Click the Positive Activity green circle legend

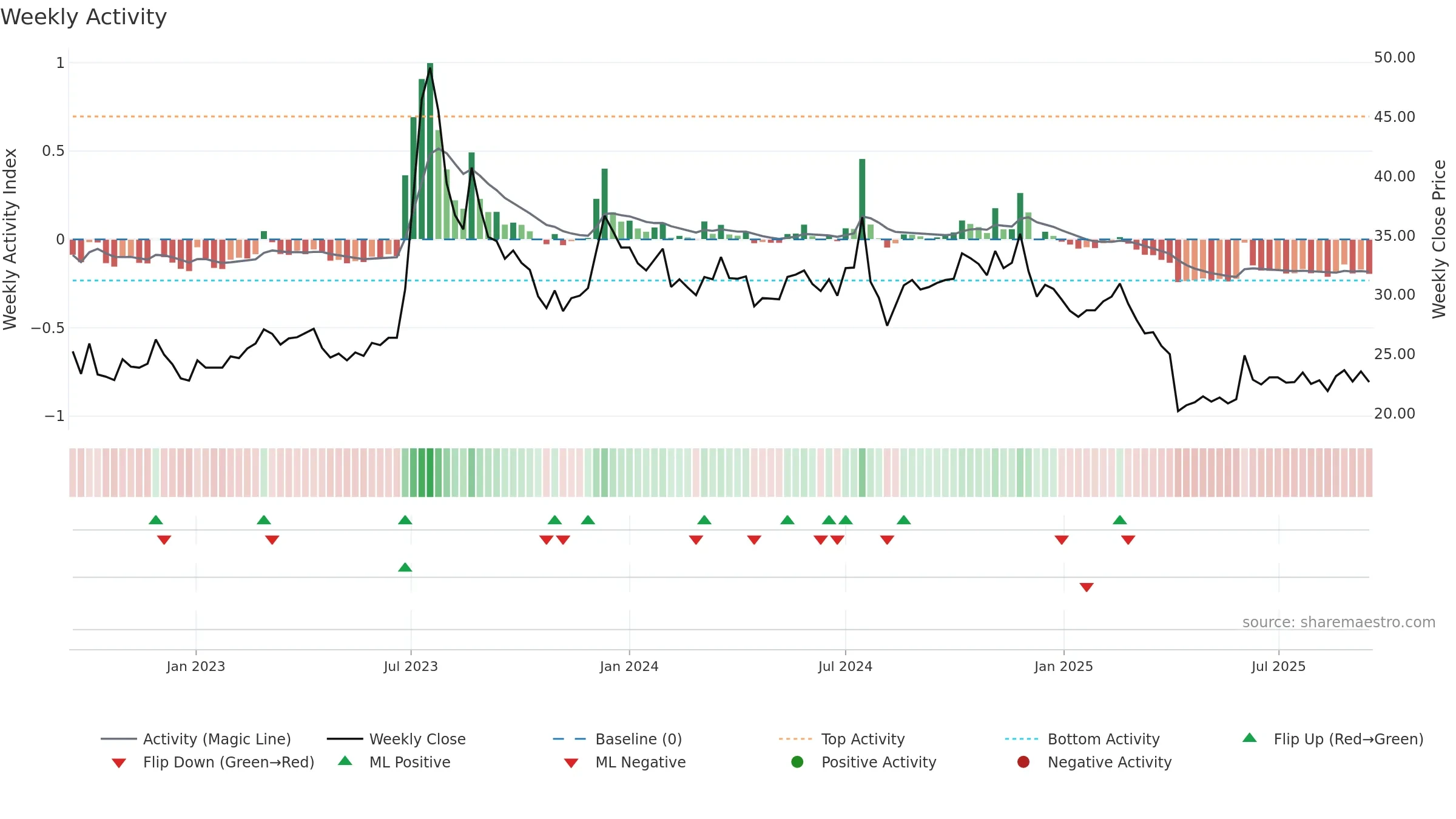[x=797, y=761]
